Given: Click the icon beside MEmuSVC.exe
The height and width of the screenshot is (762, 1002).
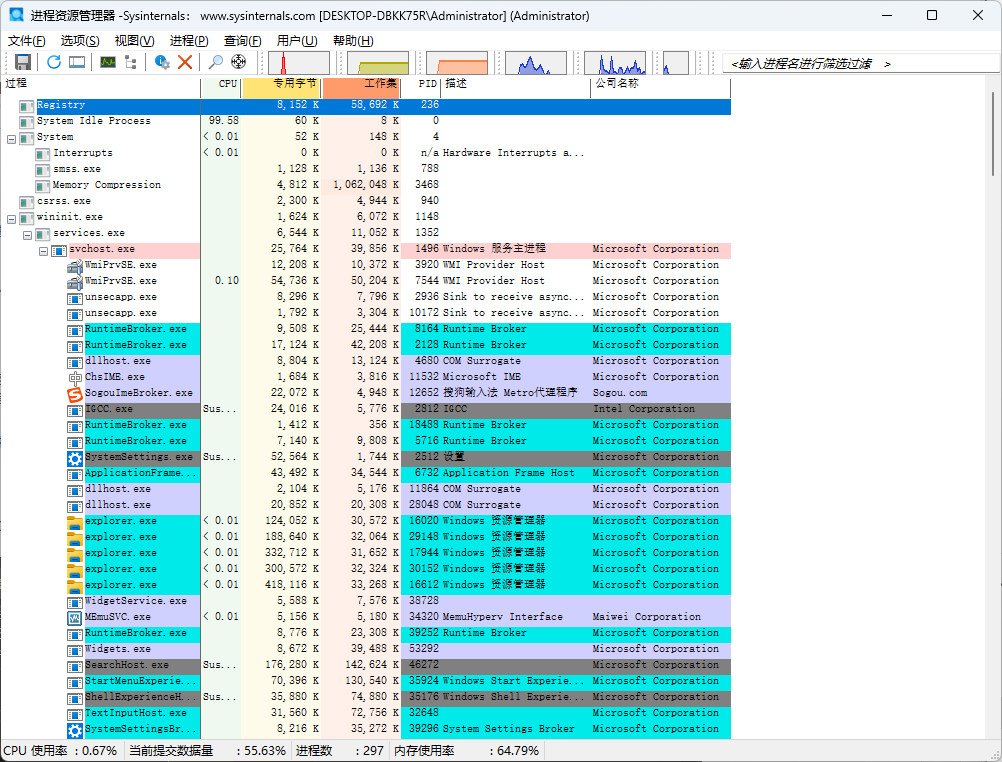Looking at the screenshot, I should pos(75,618).
